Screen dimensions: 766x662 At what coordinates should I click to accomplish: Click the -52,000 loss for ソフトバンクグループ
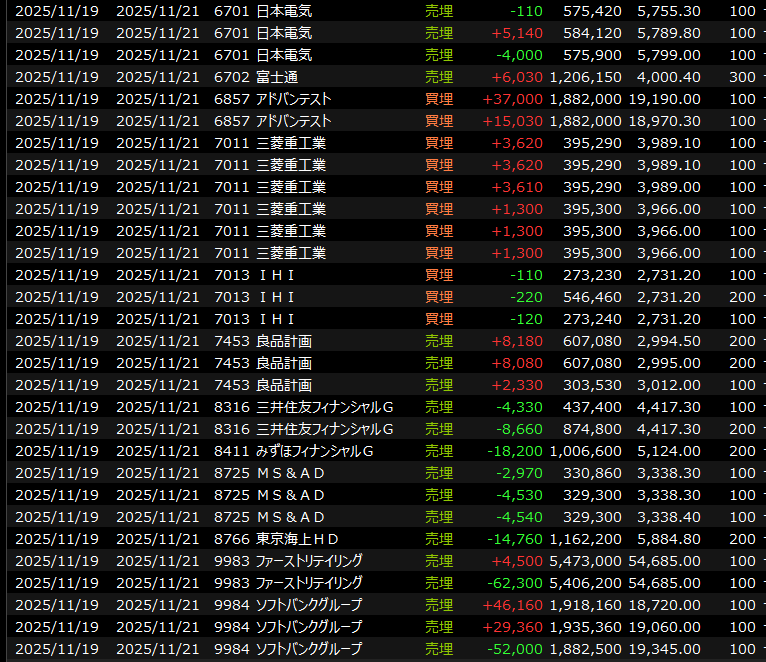515,649
